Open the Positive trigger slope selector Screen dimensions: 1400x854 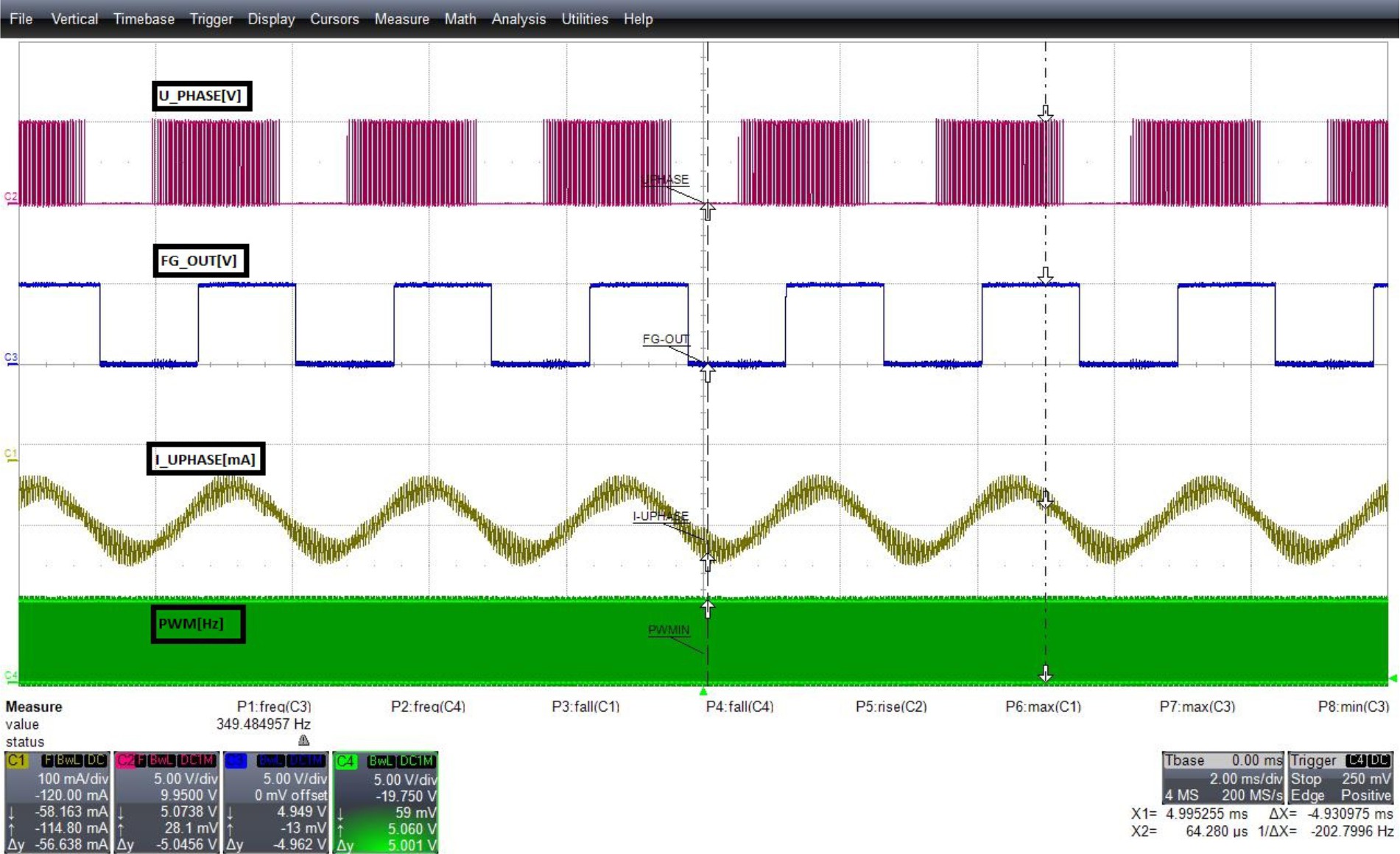1367,795
